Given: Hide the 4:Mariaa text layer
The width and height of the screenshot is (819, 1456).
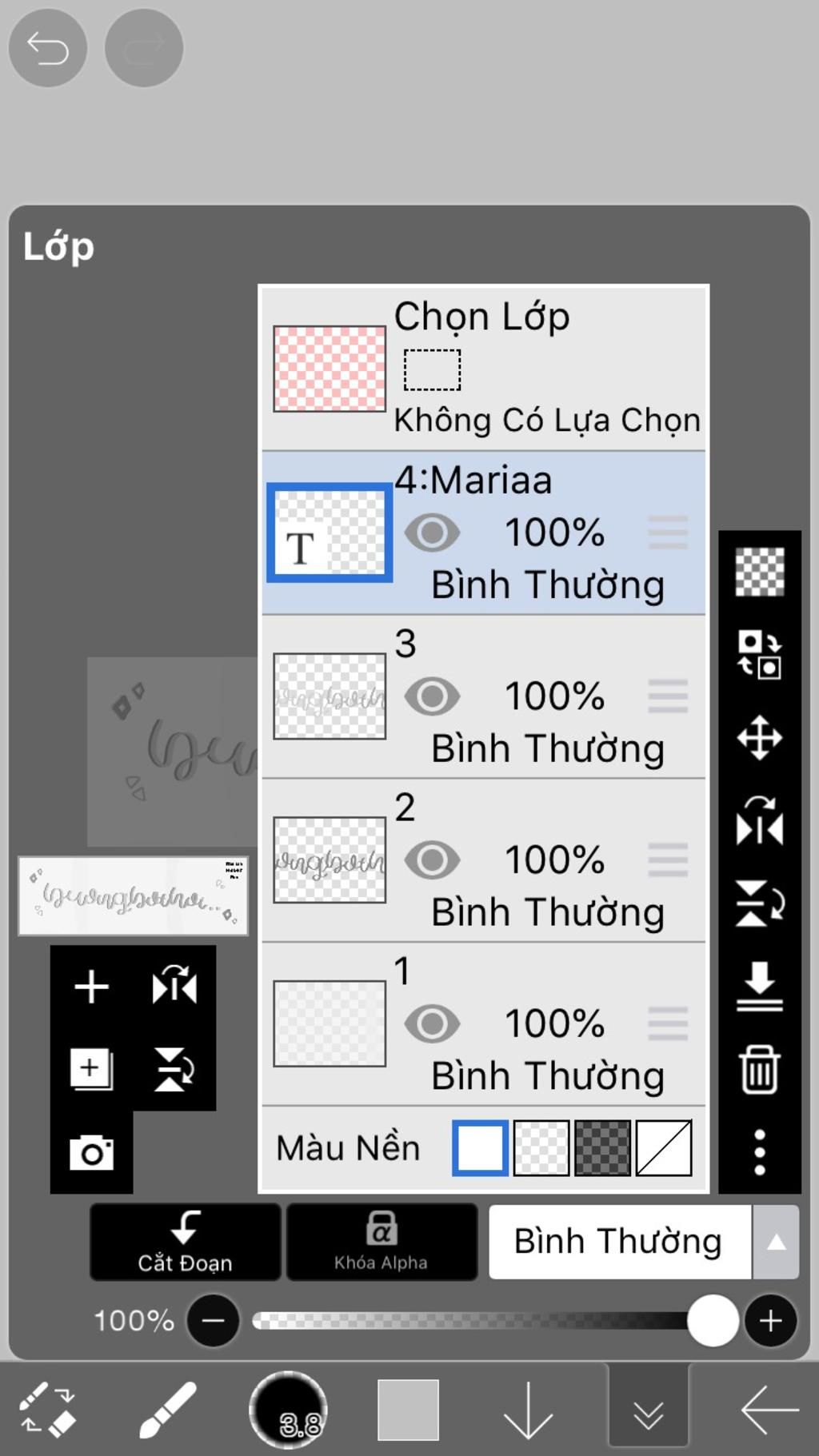Looking at the screenshot, I should (432, 533).
